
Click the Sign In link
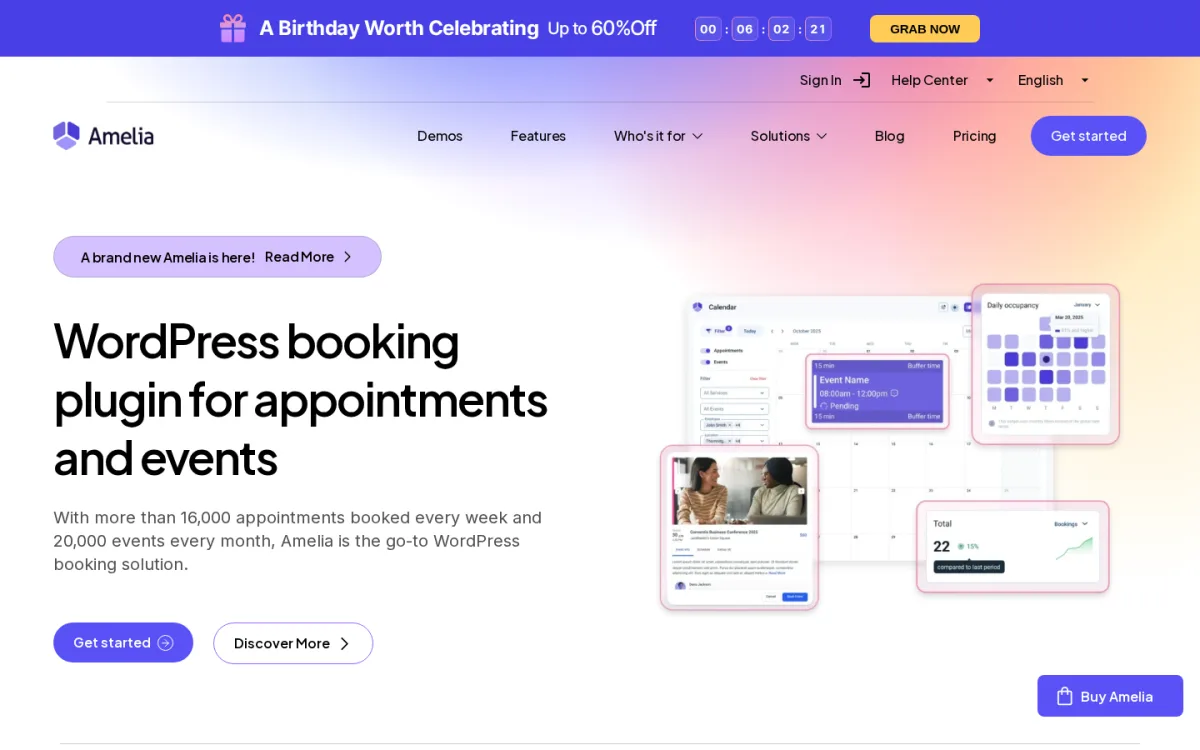pyautogui.click(x=820, y=80)
